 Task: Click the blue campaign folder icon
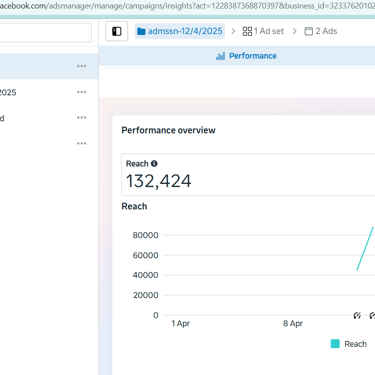[x=141, y=31]
